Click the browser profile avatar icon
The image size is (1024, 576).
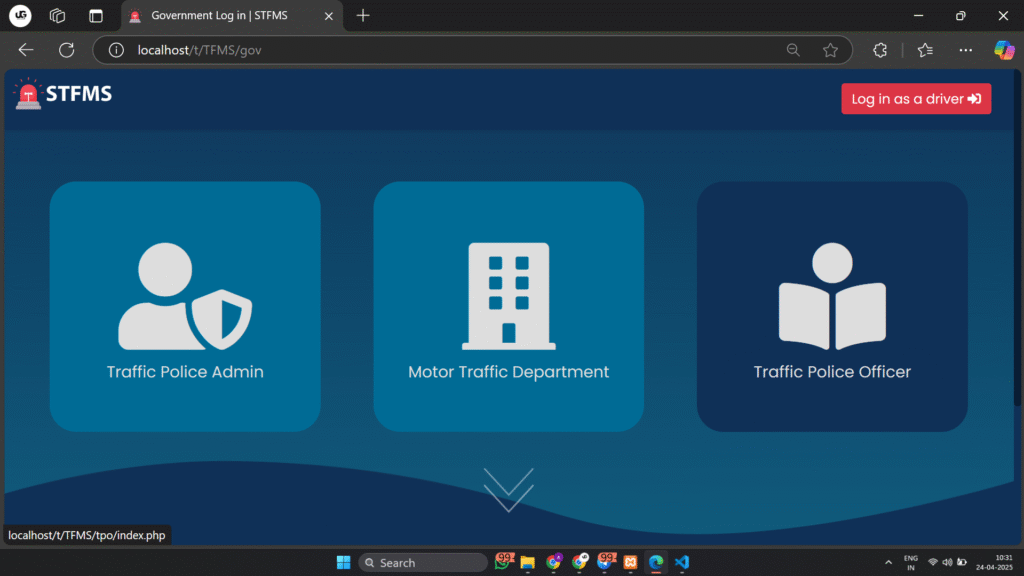coord(20,15)
